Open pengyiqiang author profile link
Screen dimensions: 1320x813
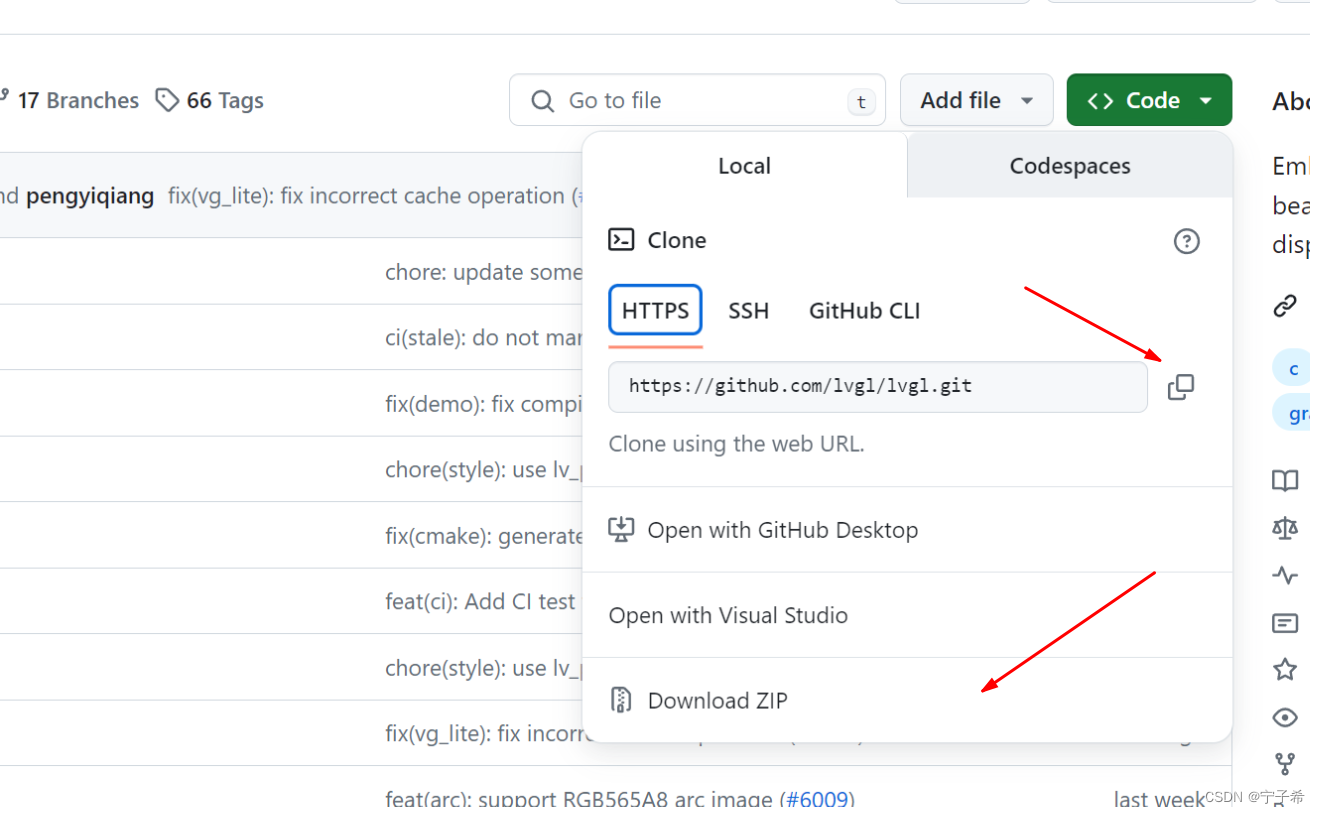pos(90,196)
